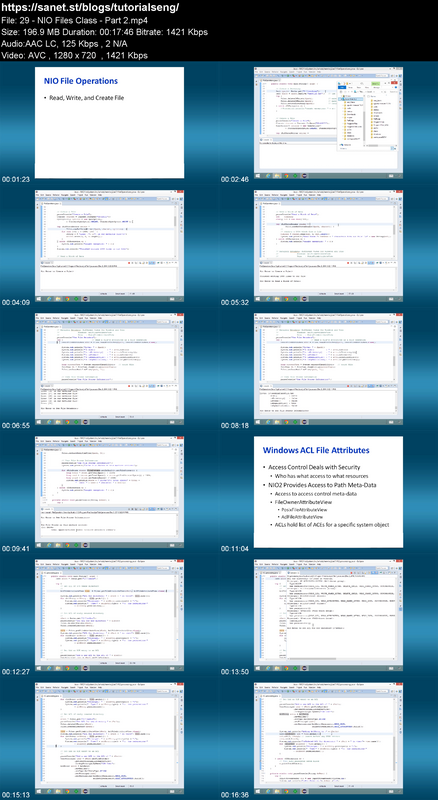Open the NIO File Operations slide thumbnail

point(109,122)
